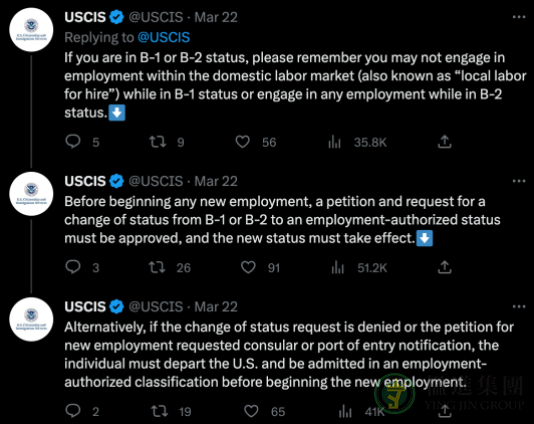Open the USCIS avatar on the first tweet
This screenshot has height=424, width=534.
(x=31, y=30)
